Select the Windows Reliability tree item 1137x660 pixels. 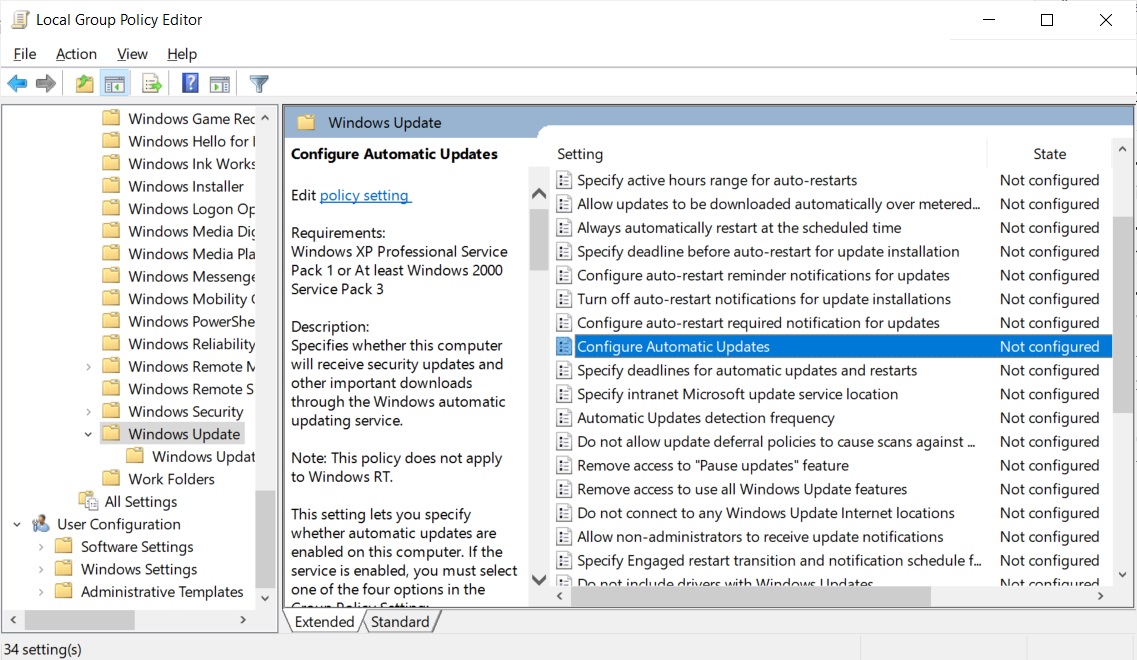click(191, 343)
